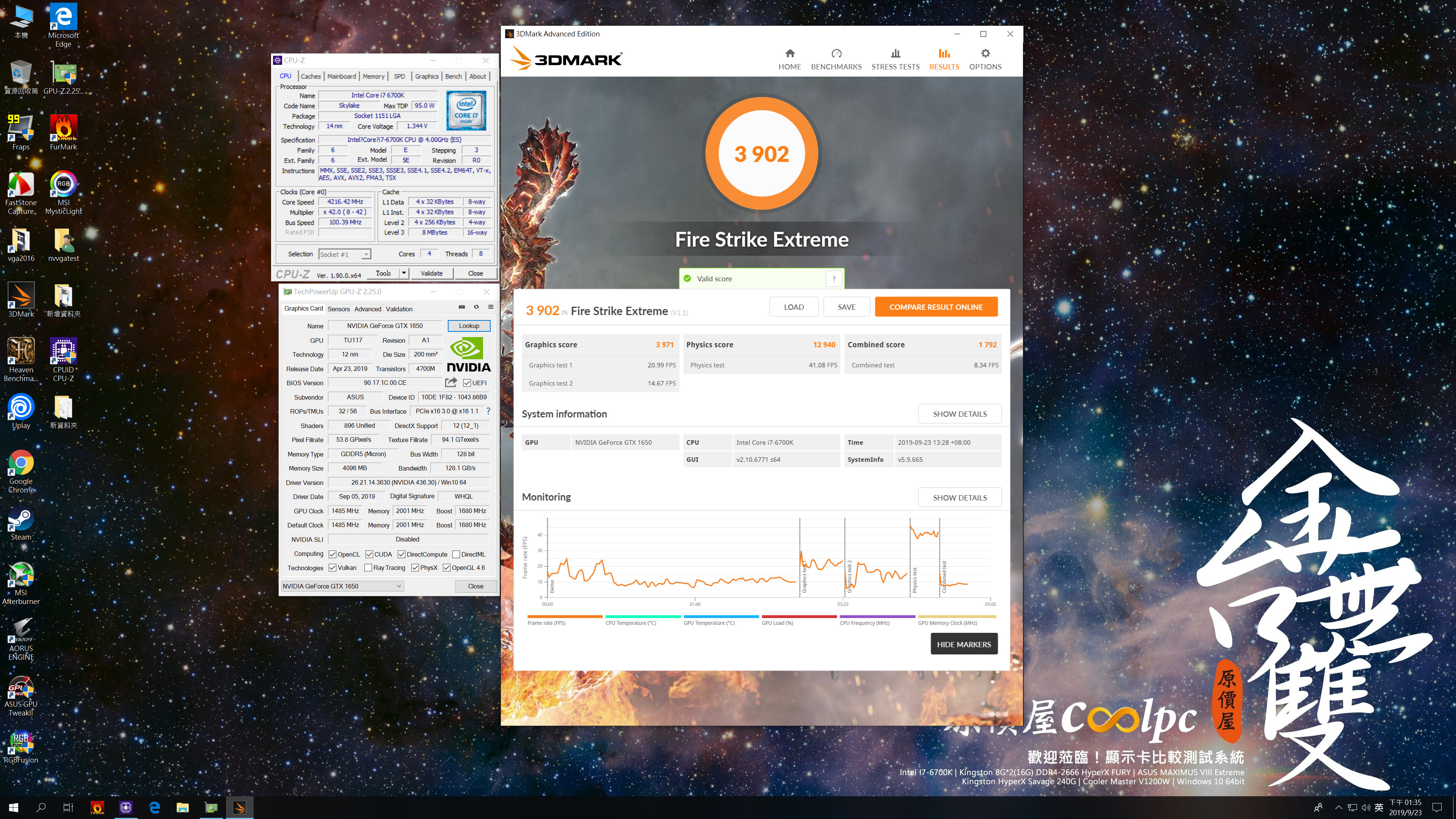The image size is (1456, 819).
Task: Click the LOAD button in 3DMark
Action: coord(794,307)
